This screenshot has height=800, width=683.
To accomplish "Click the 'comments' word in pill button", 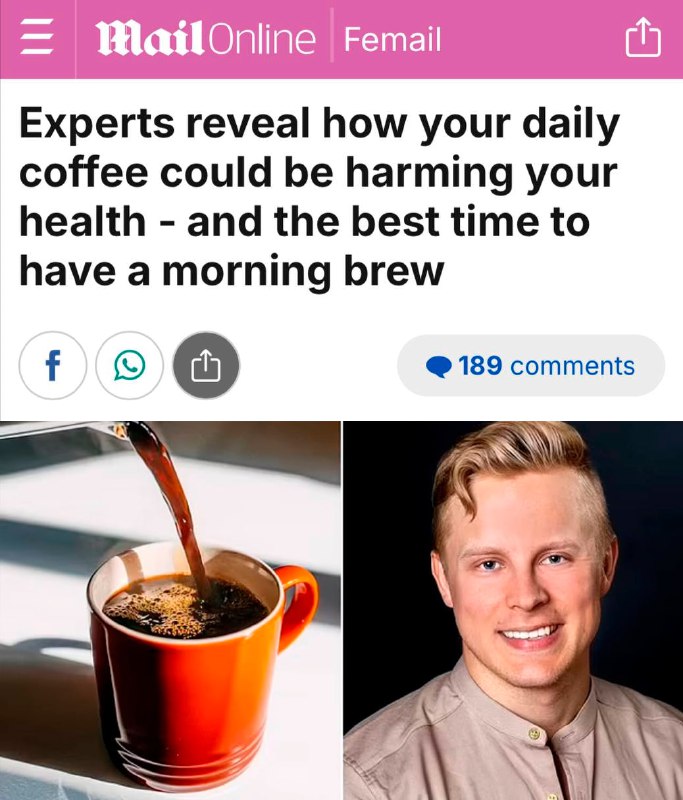I will (x=572, y=366).
